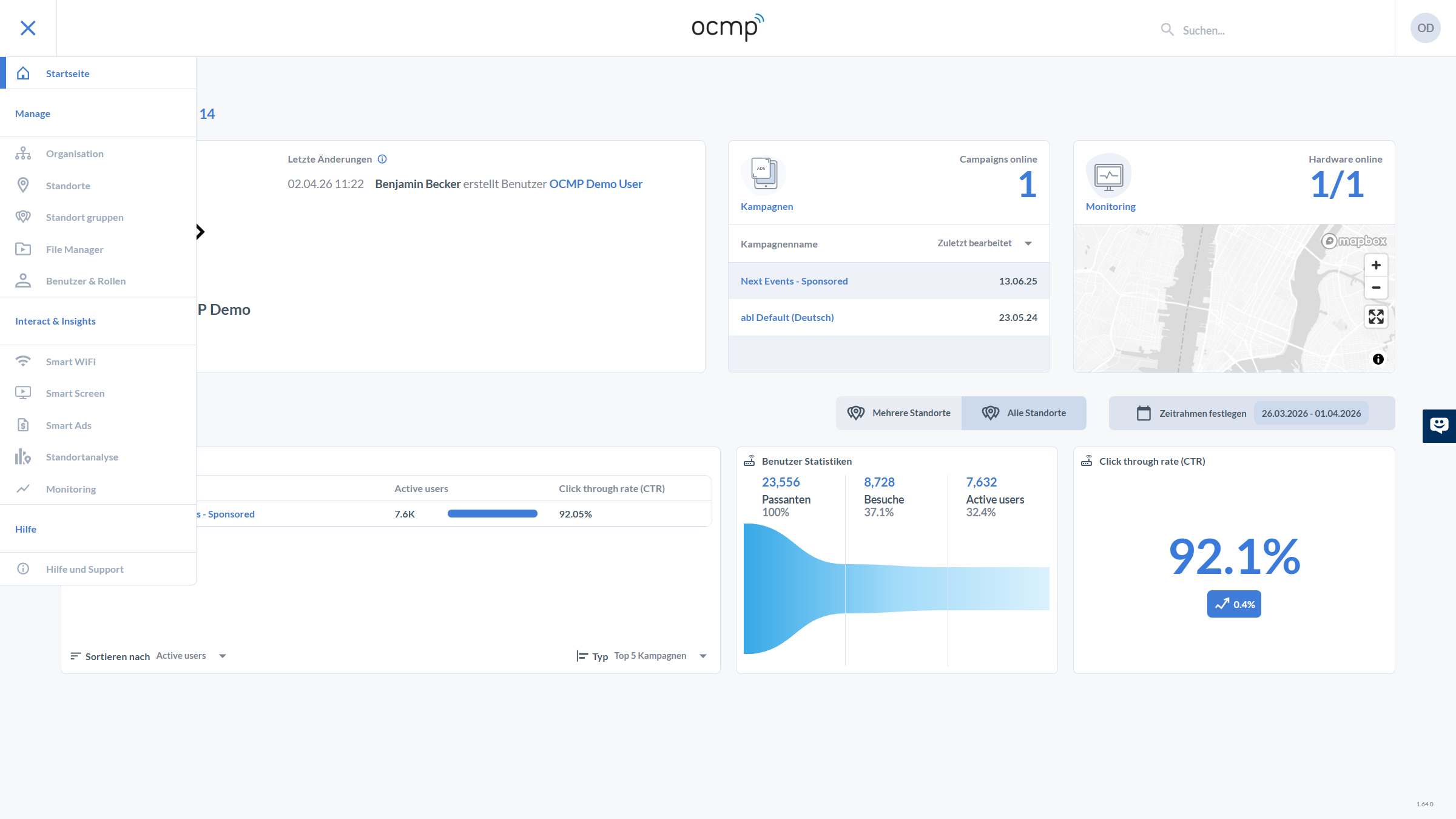
Task: Open the Zuletzt bearbeitet sort dropdown
Action: point(984,243)
